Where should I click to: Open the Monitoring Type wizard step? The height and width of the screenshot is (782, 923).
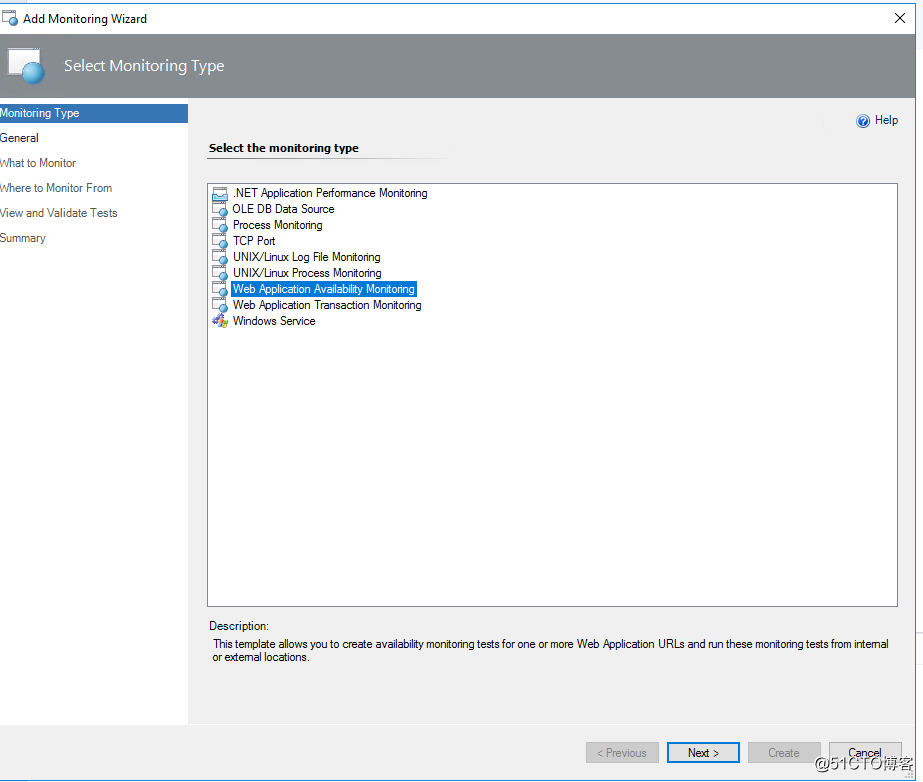click(94, 113)
